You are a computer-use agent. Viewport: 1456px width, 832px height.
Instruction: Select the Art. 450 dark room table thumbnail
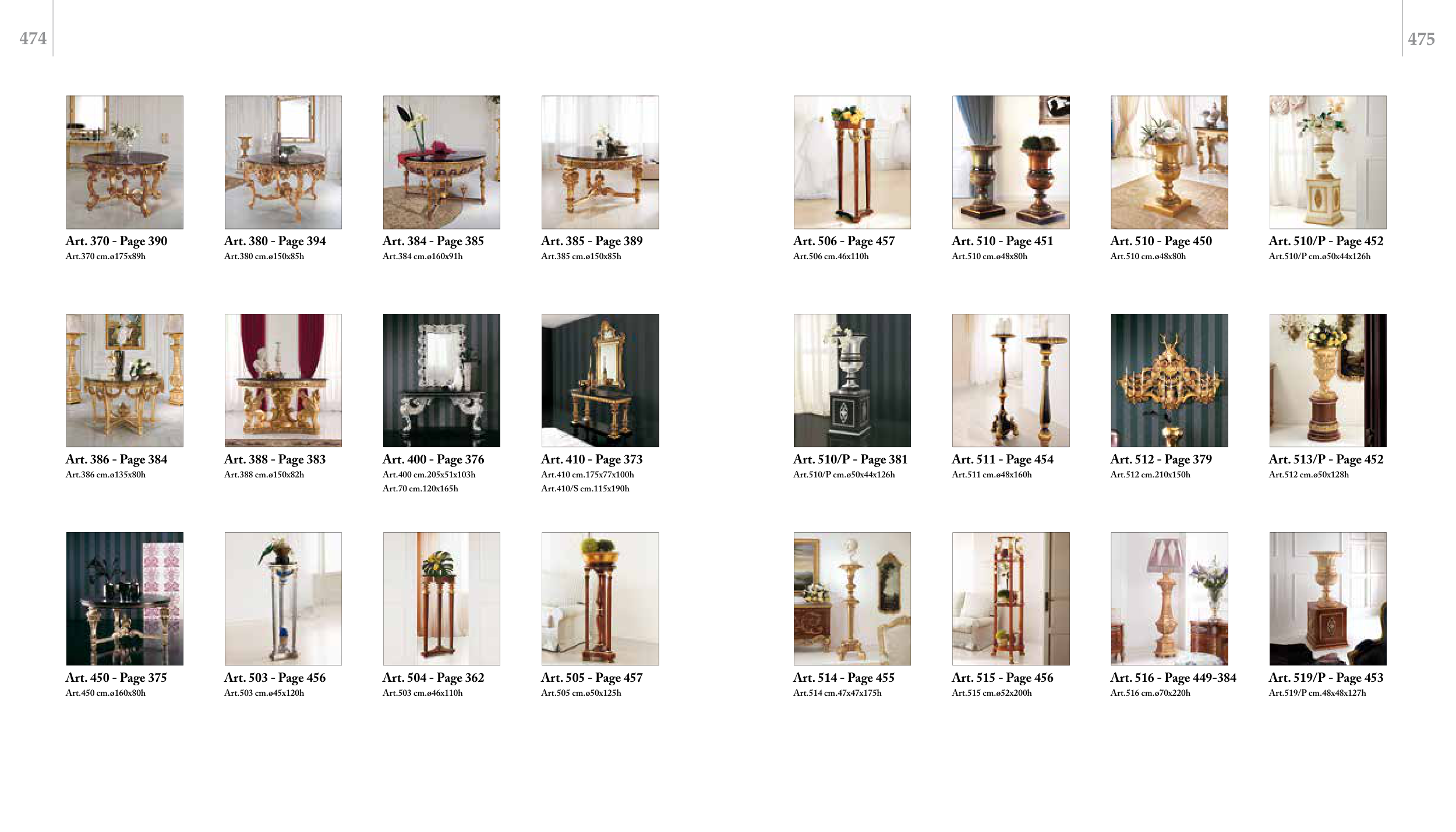[x=125, y=599]
